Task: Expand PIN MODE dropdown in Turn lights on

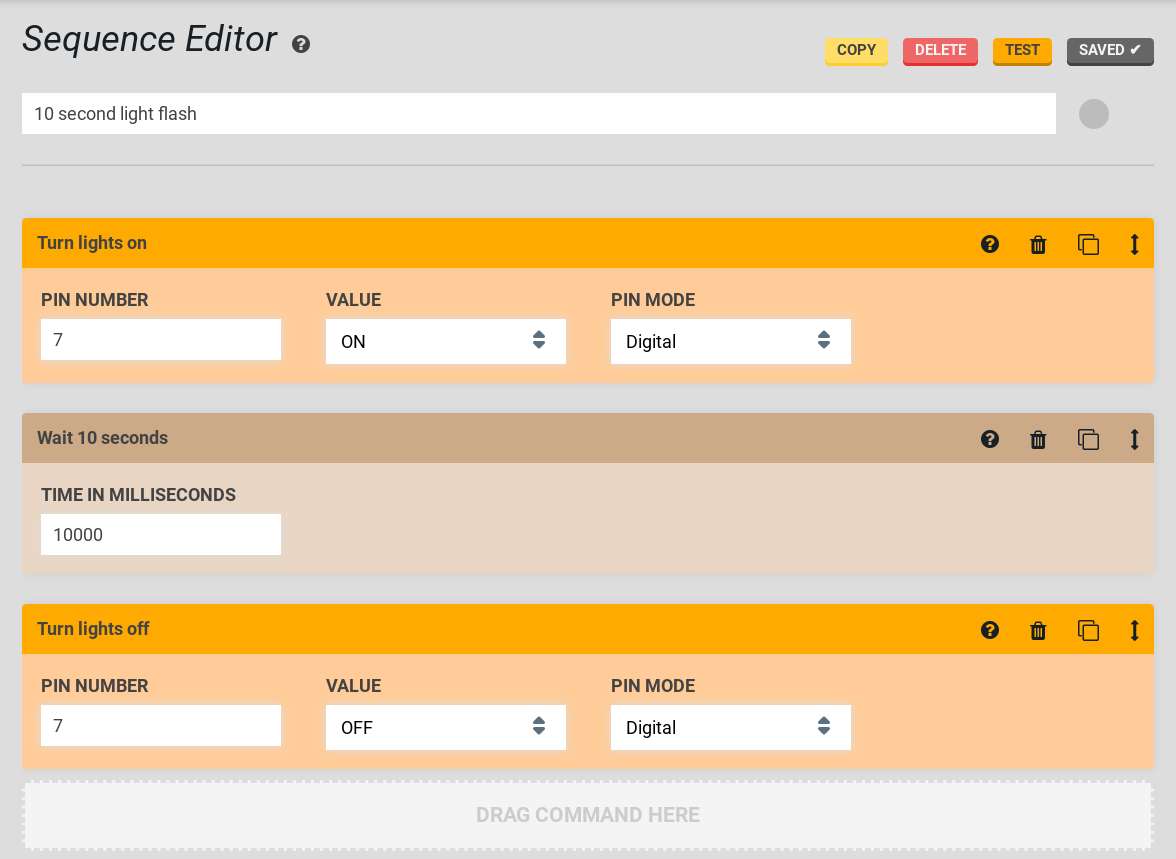Action: pyautogui.click(x=730, y=341)
